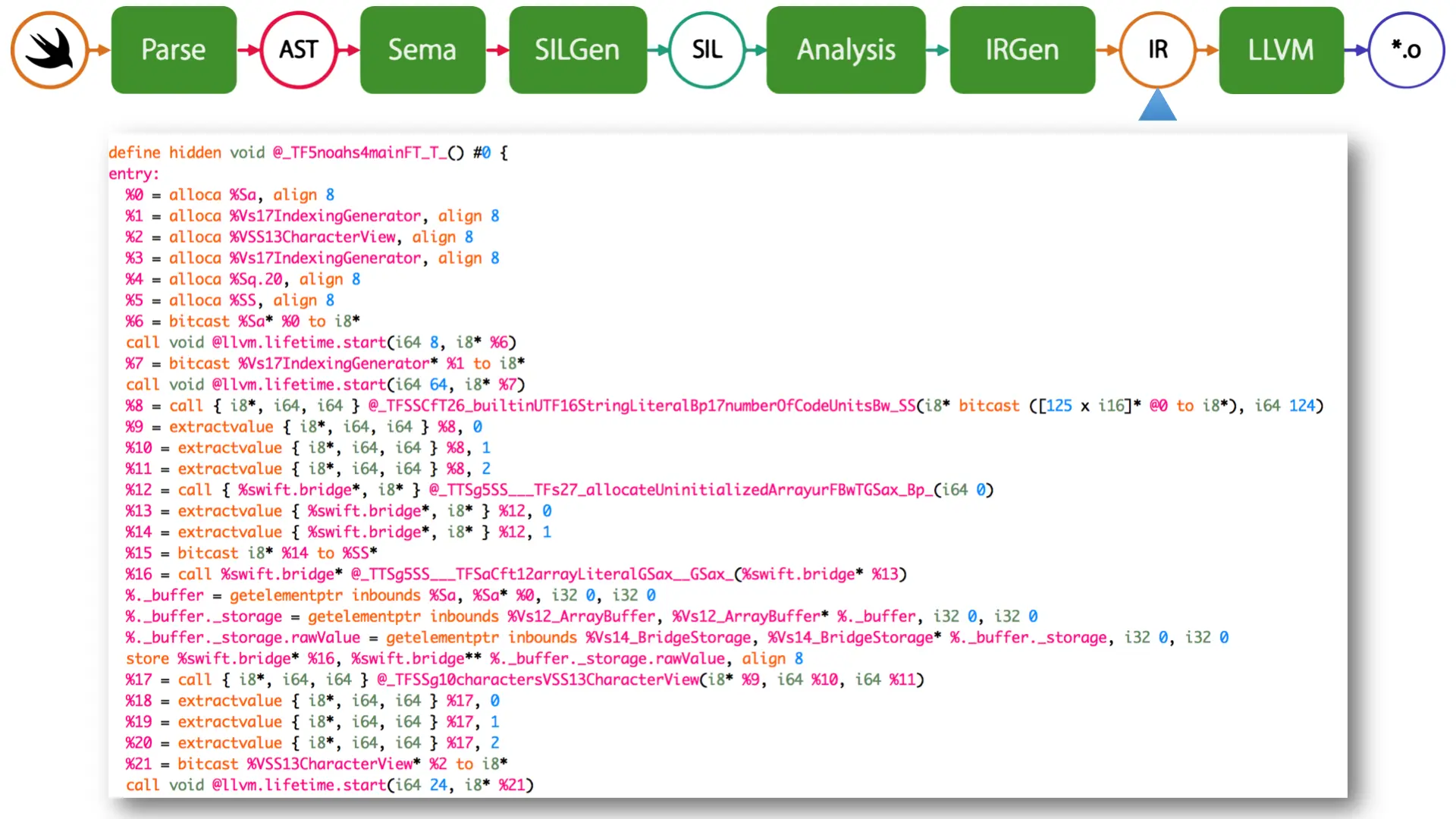Image resolution: width=1456 pixels, height=819 pixels.
Task: Click the *.o output circle
Action: [1406, 50]
